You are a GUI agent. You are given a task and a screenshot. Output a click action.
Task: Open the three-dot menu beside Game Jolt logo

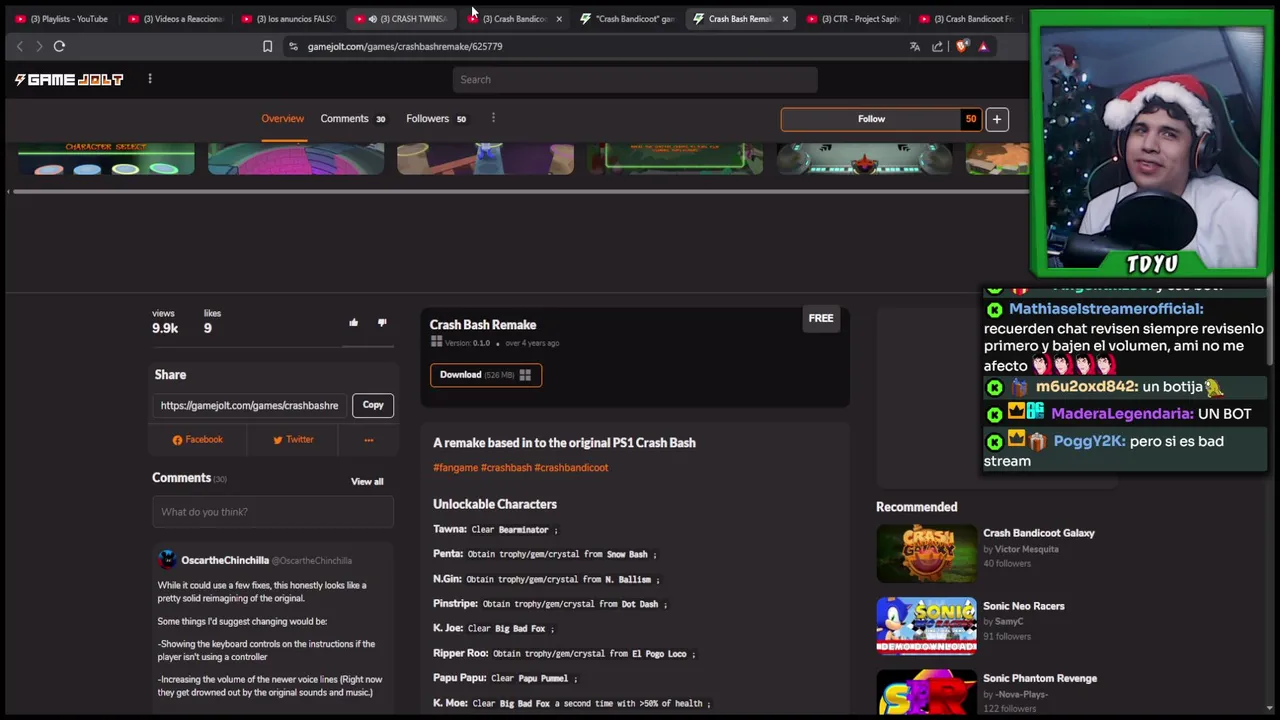tap(150, 79)
